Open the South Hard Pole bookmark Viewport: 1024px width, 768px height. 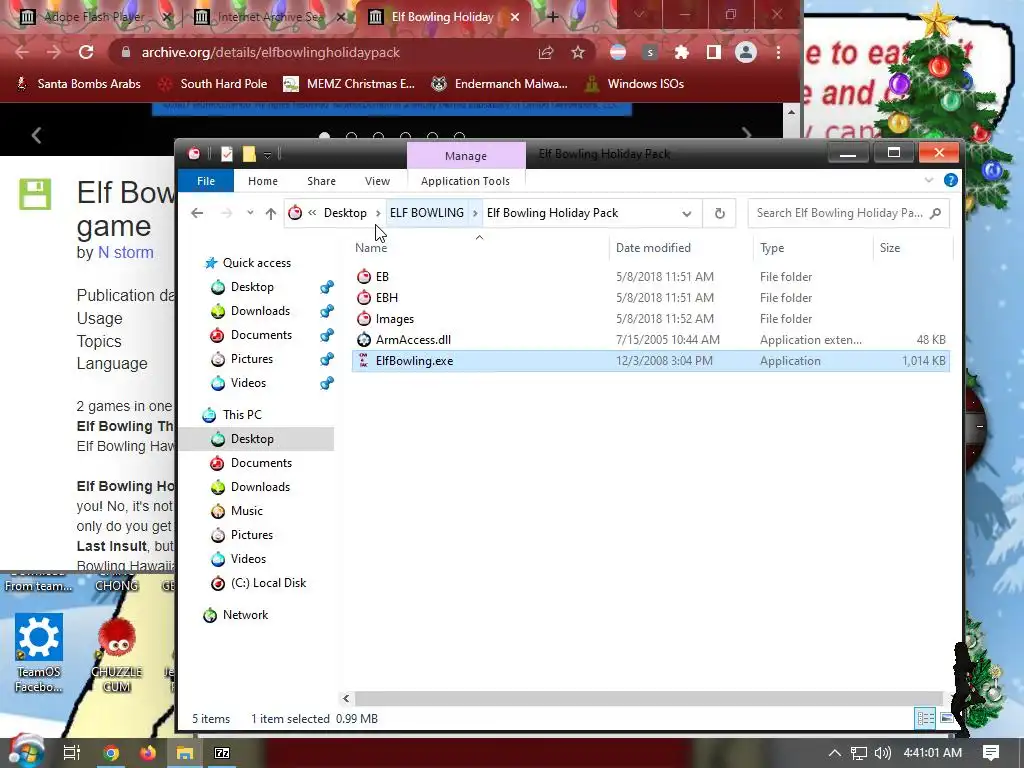point(213,84)
